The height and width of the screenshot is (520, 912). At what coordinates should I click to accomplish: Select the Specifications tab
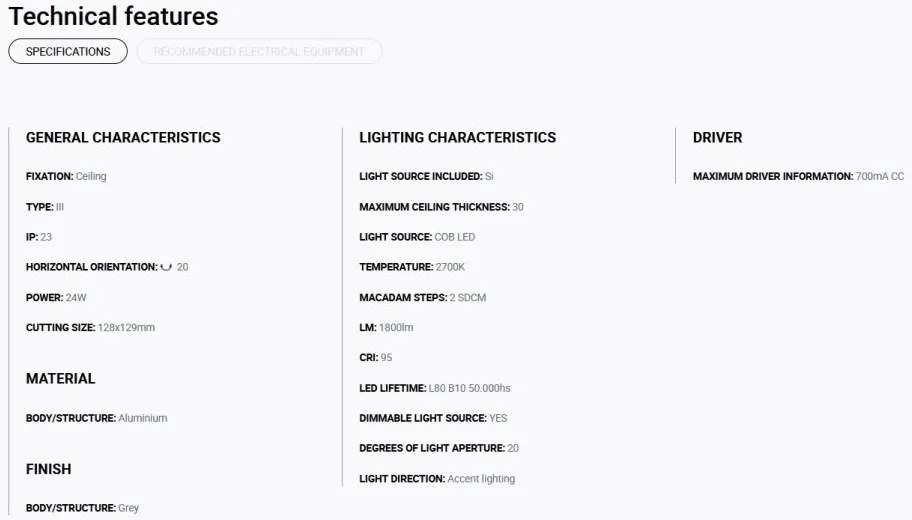[x=68, y=51]
